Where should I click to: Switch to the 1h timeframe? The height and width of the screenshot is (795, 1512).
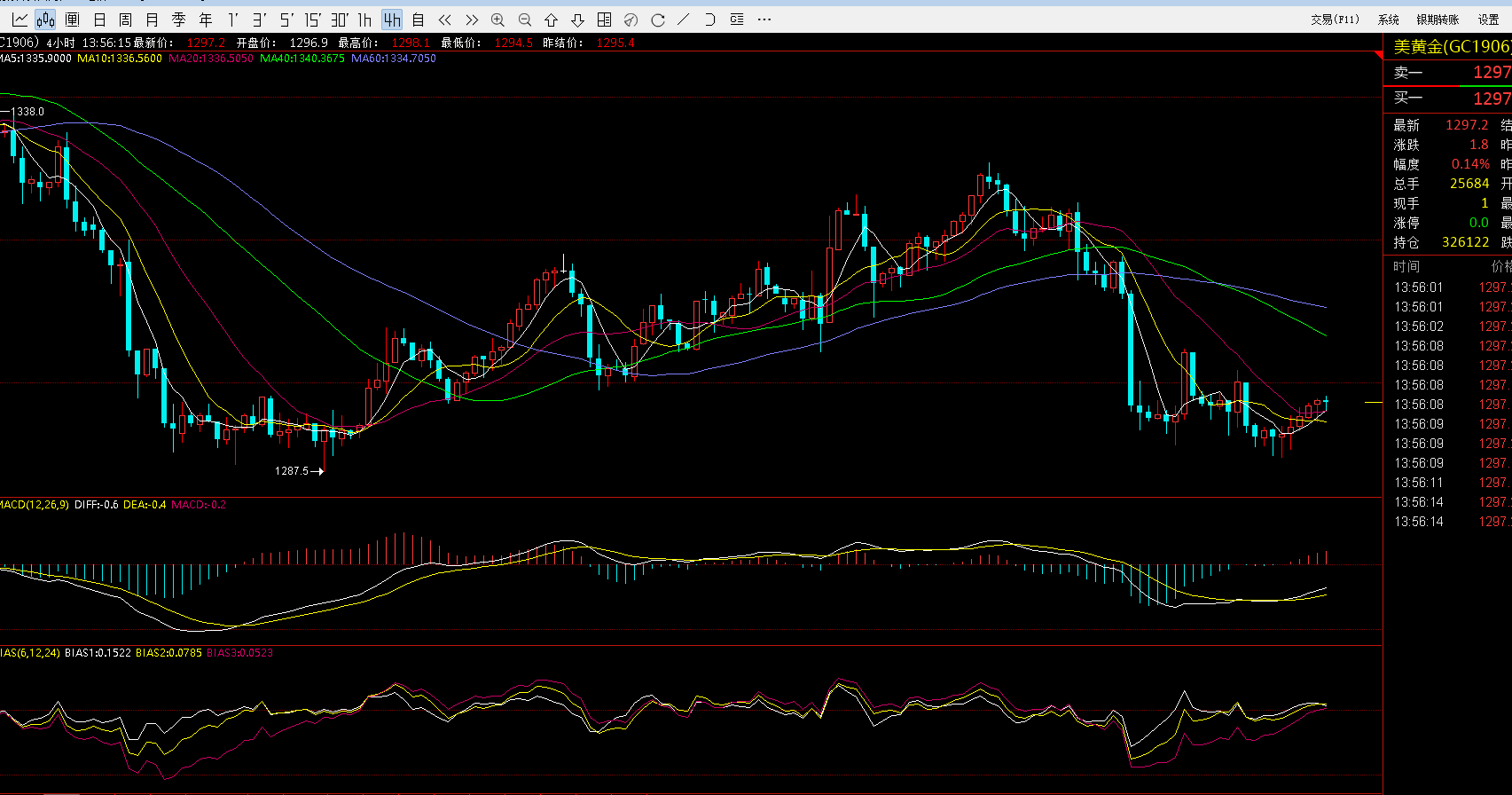364,20
